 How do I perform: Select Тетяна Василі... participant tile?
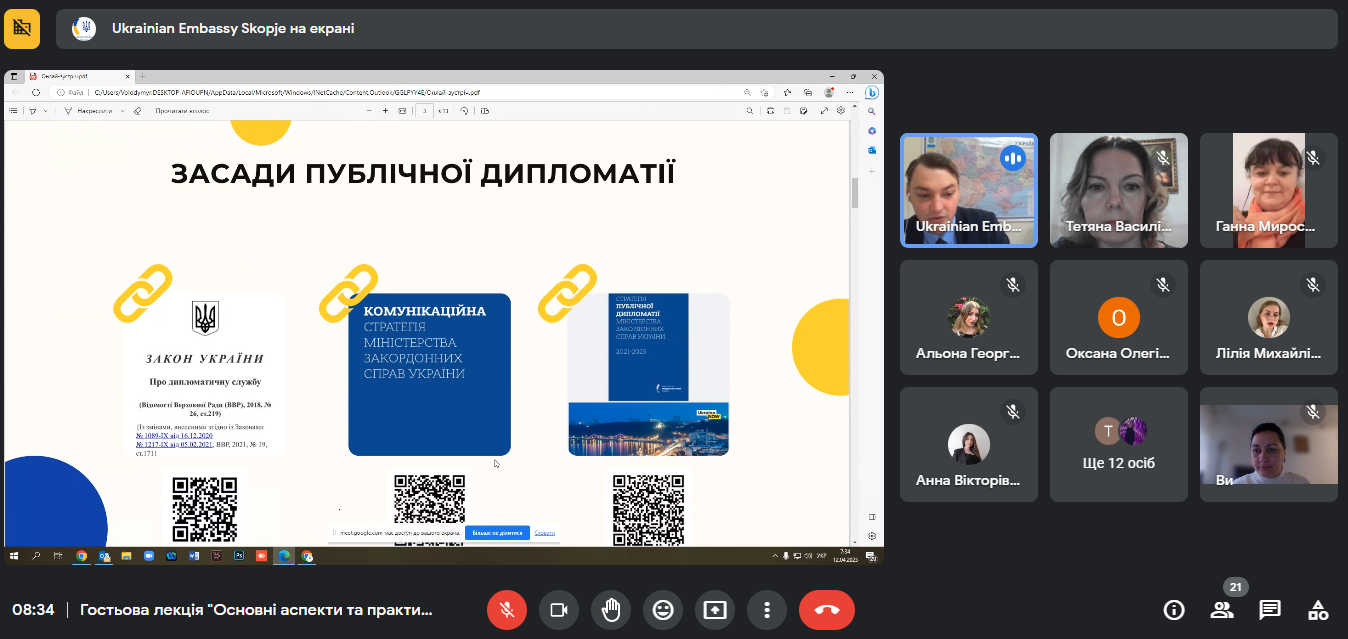point(1119,190)
